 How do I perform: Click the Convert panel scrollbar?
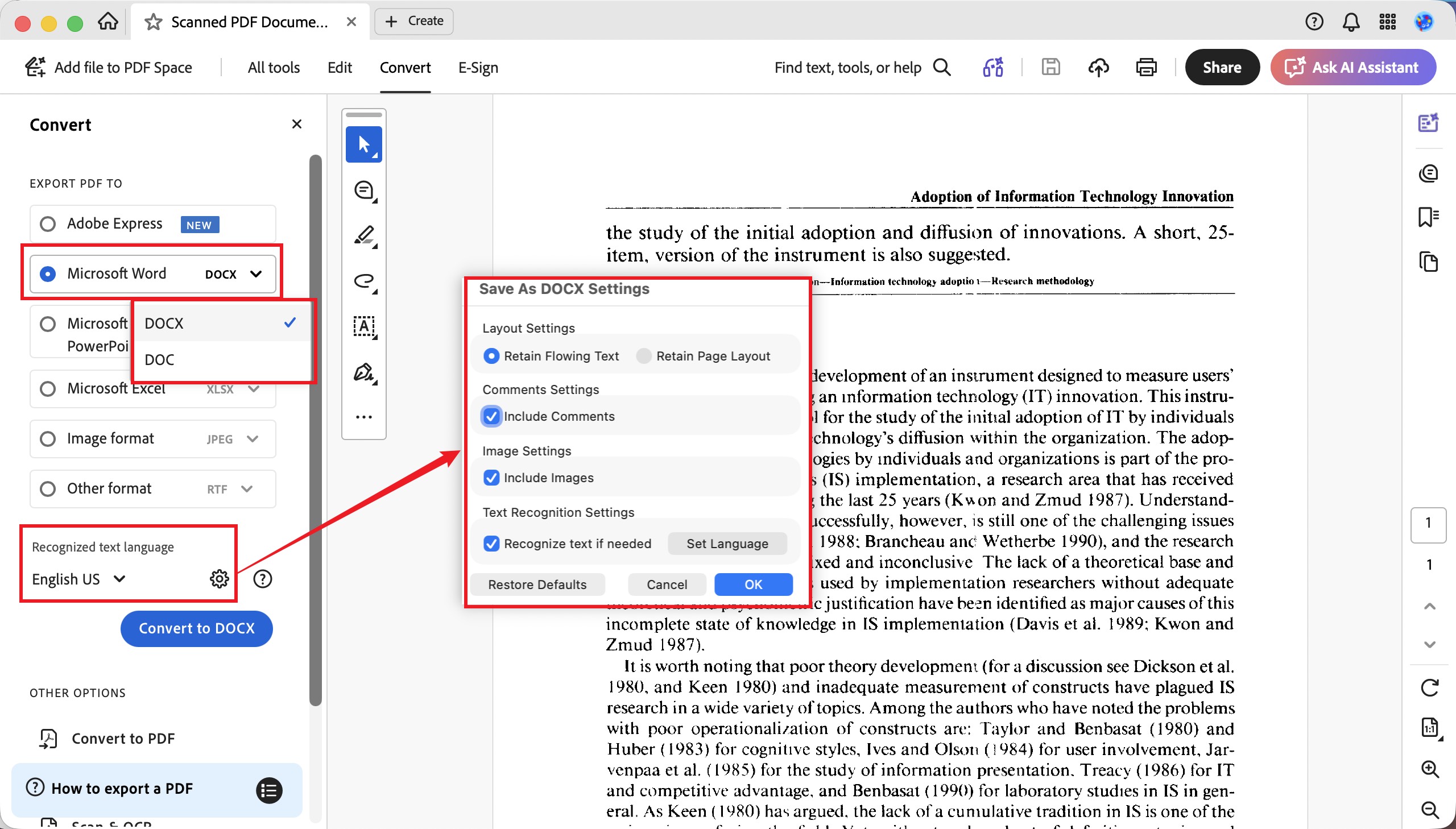coord(316,430)
